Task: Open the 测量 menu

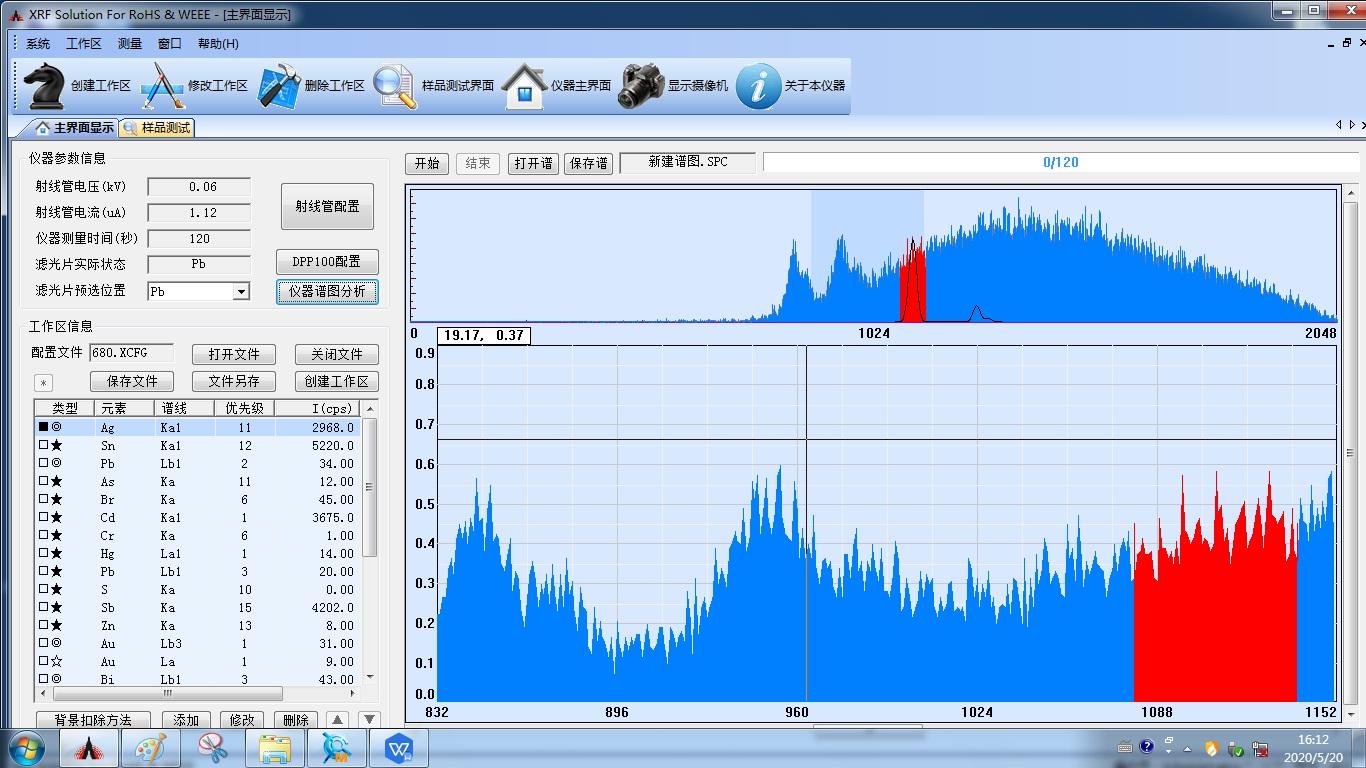Action: [130, 44]
